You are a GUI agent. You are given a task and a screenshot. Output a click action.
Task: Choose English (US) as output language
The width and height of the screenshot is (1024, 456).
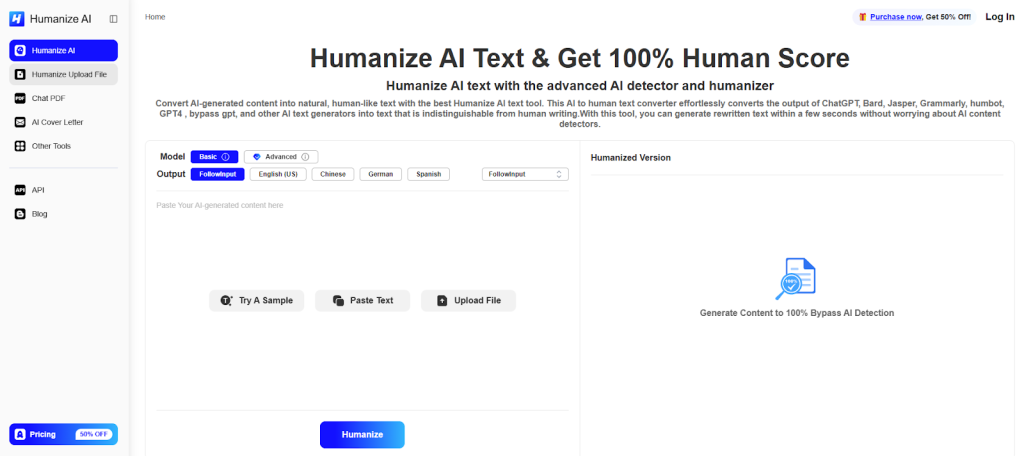pos(277,174)
